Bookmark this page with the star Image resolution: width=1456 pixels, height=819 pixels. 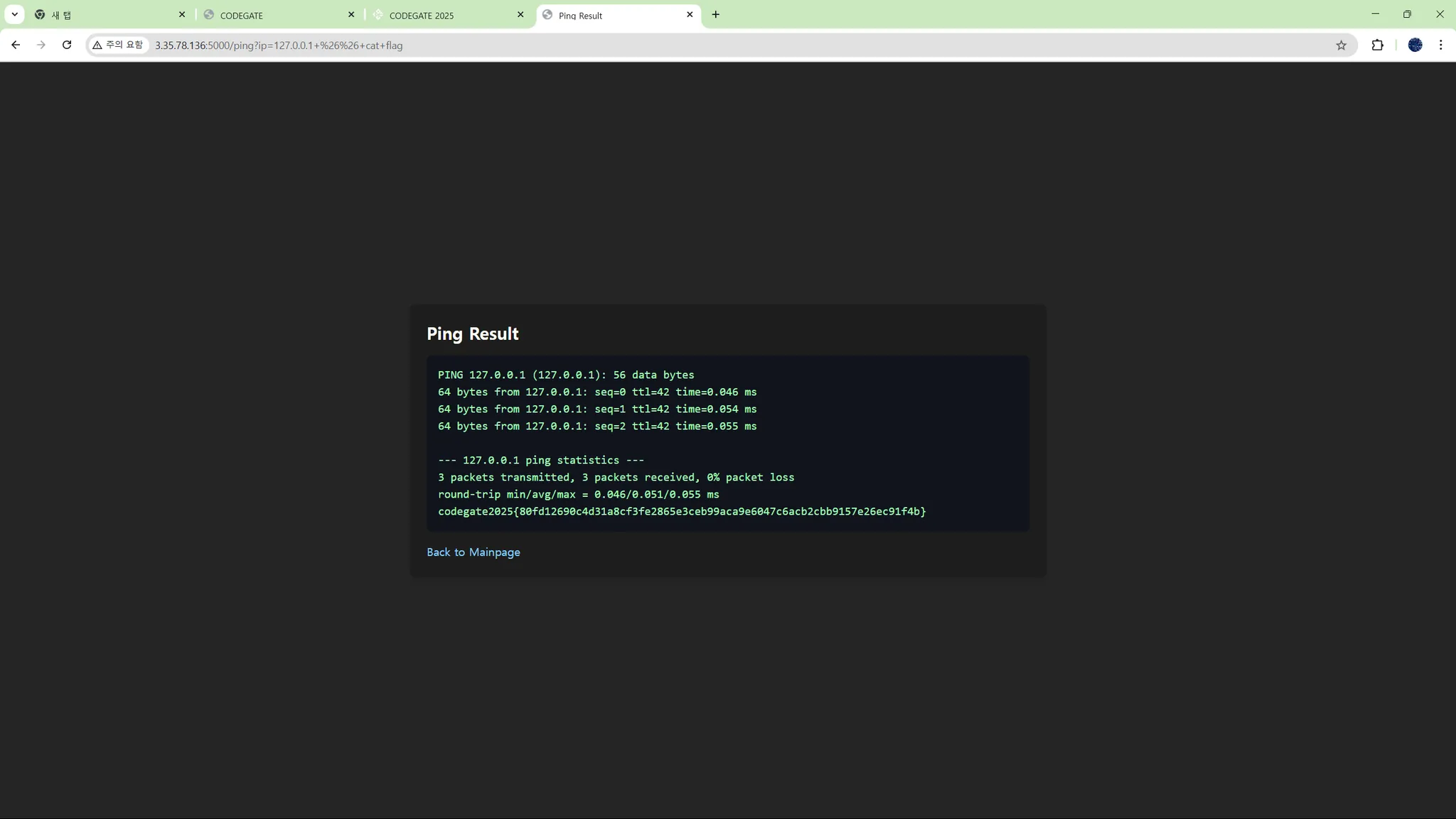pyautogui.click(x=1341, y=45)
